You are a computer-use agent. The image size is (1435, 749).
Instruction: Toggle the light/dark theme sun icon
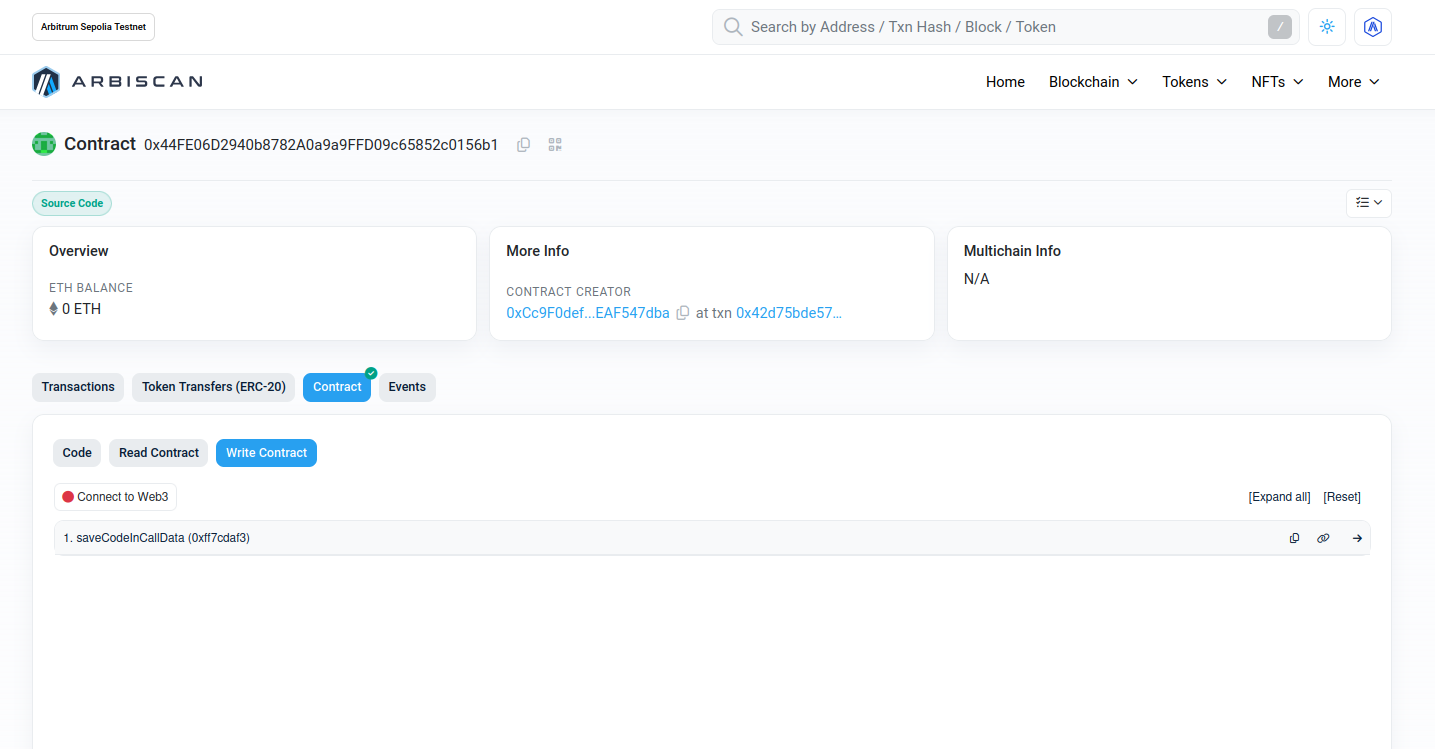1327,27
